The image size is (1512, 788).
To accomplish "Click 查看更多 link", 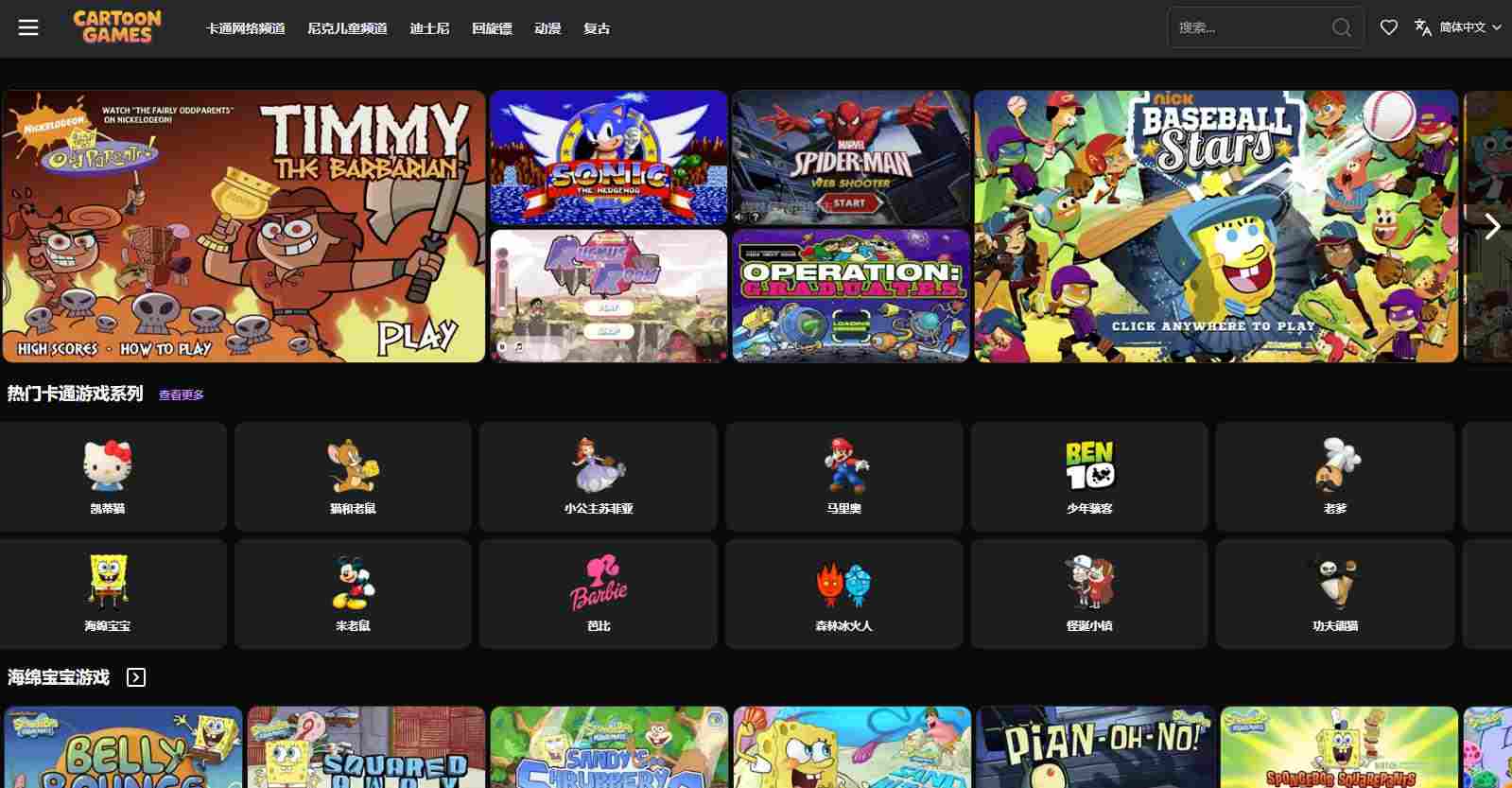I will click(182, 394).
